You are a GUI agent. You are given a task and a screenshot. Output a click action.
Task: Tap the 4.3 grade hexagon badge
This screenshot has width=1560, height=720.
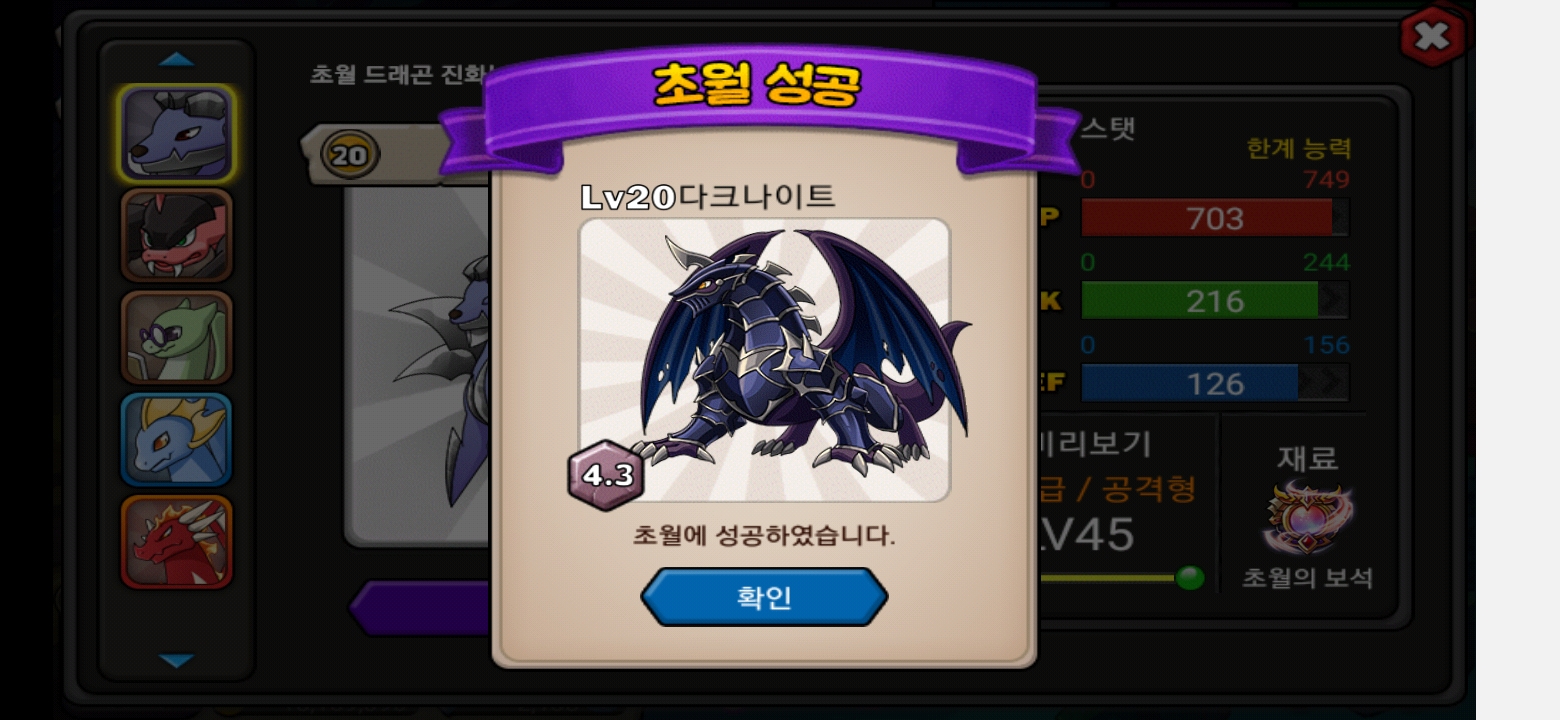point(607,475)
